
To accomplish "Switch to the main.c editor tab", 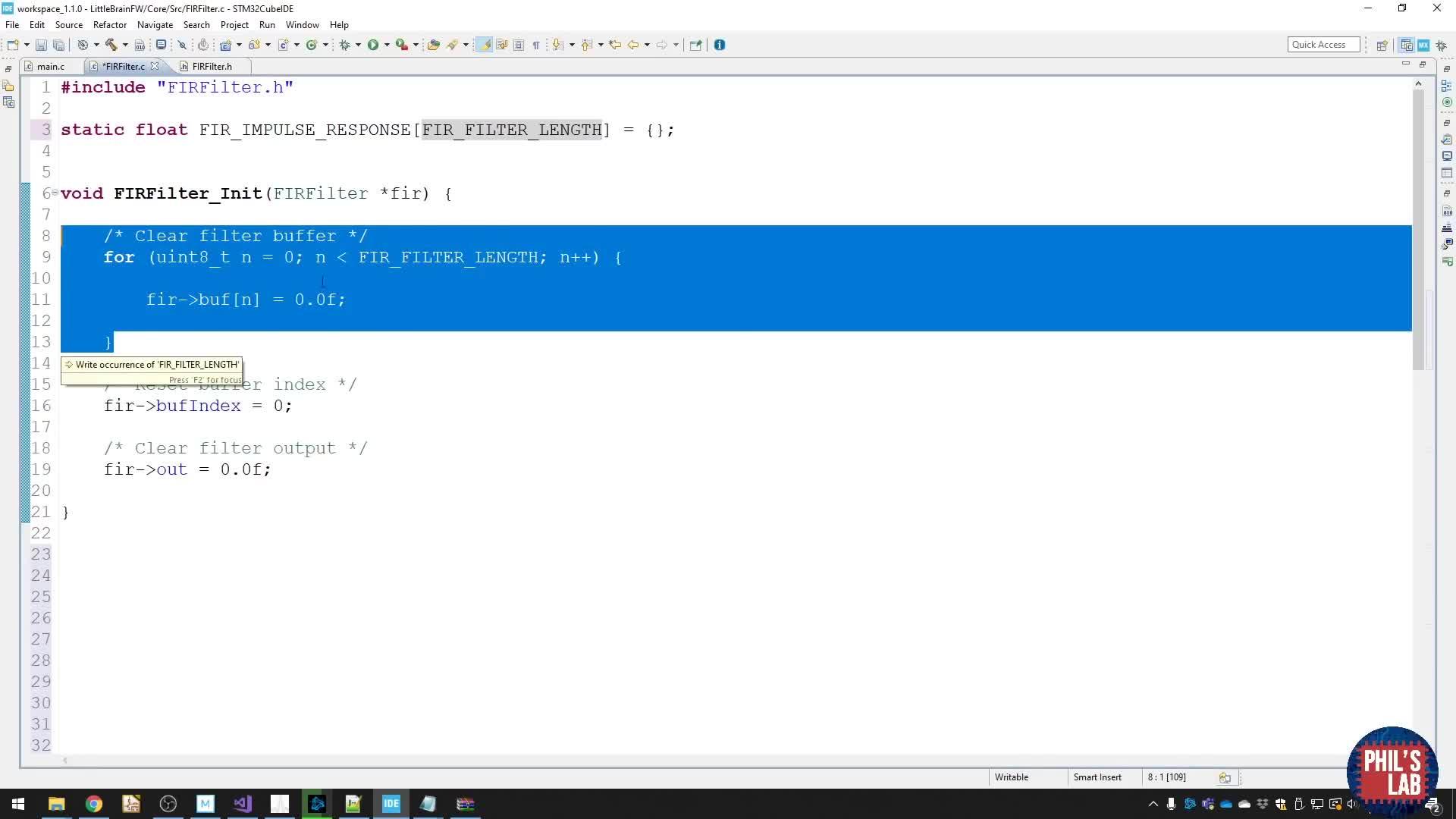I will [50, 66].
